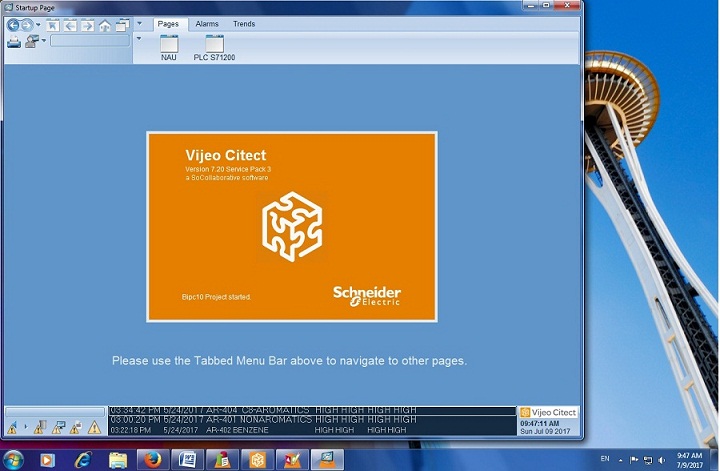Image resolution: width=720 pixels, height=471 pixels.
Task: Click the printer icon
Action: [x=14, y=42]
